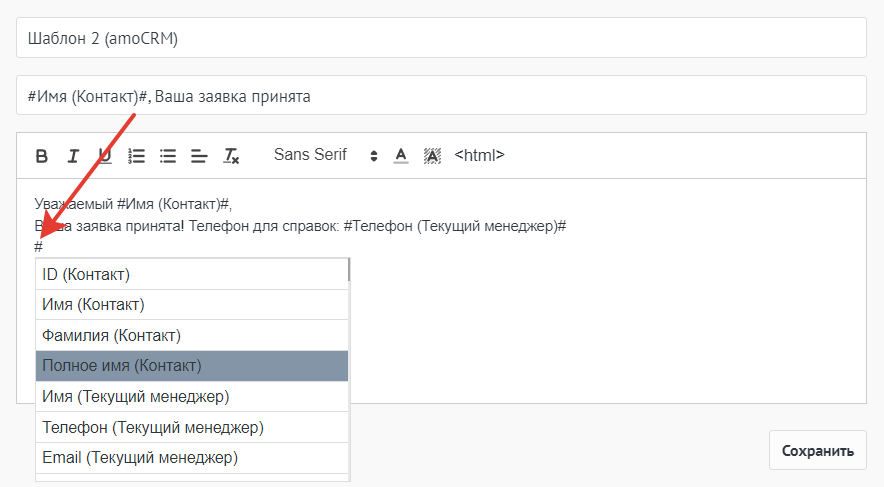This screenshot has height=487, width=884.
Task: Toggle underline formatting in editor toolbar
Action: coord(105,156)
